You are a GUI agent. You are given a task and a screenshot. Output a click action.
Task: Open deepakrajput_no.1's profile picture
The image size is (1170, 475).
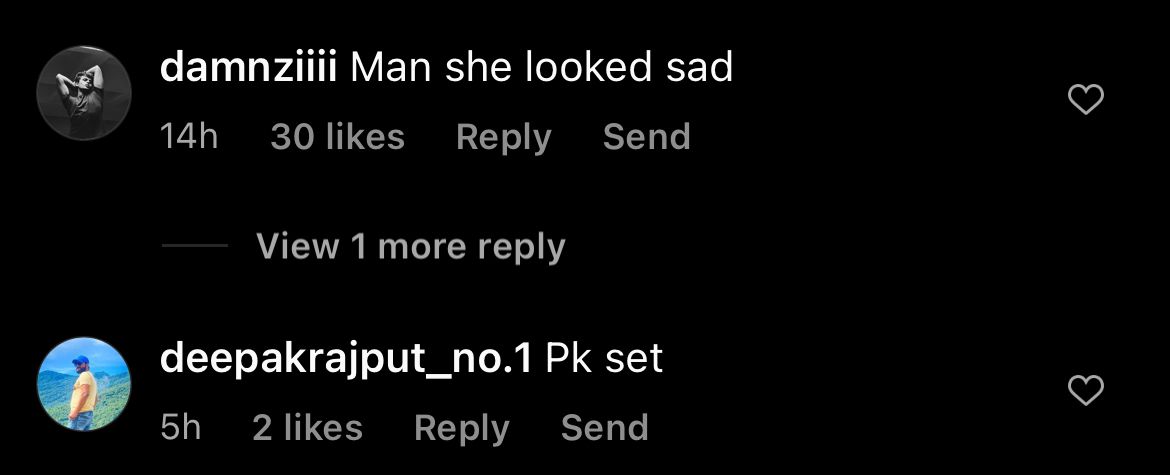84,384
